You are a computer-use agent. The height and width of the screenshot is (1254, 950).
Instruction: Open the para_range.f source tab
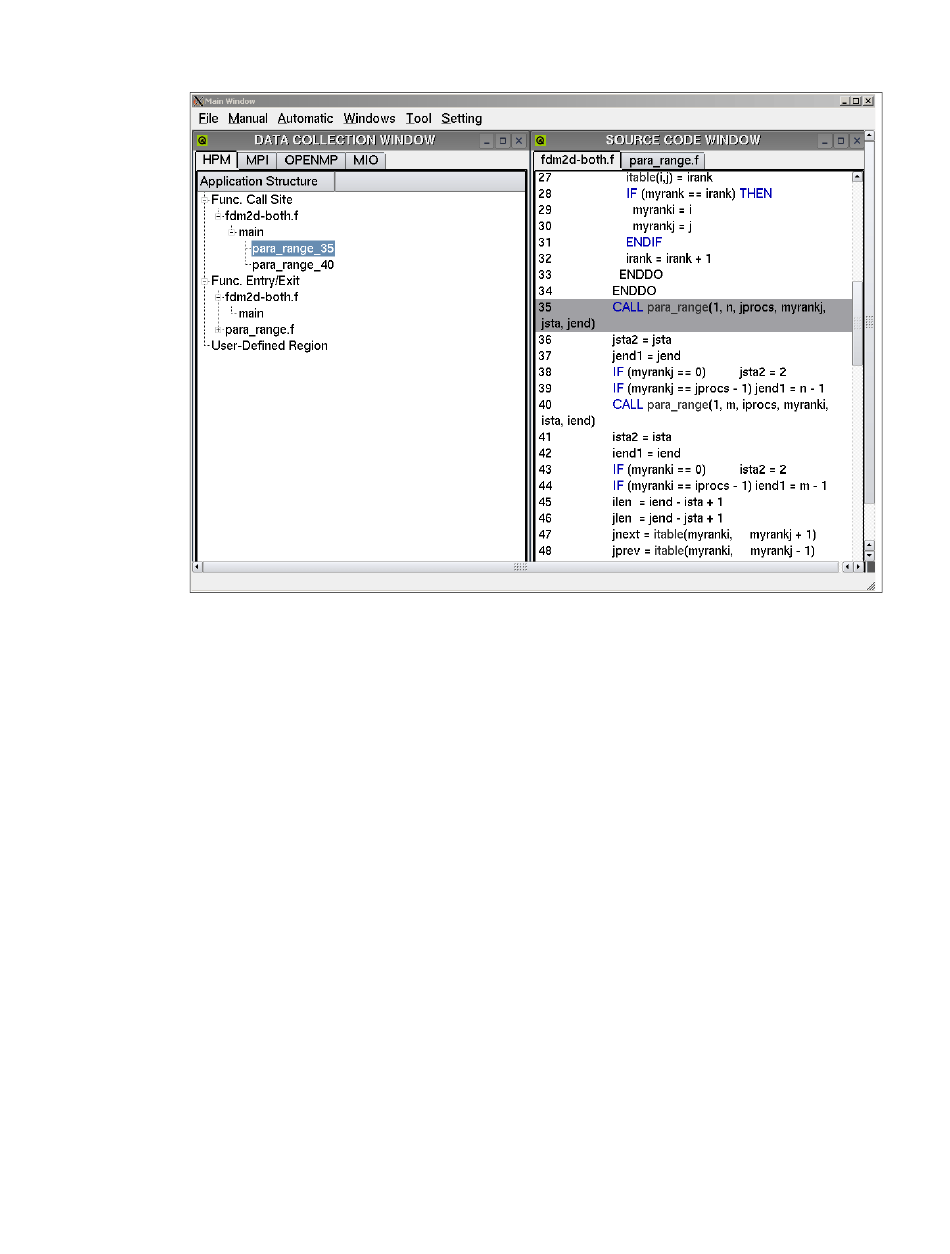point(664,161)
